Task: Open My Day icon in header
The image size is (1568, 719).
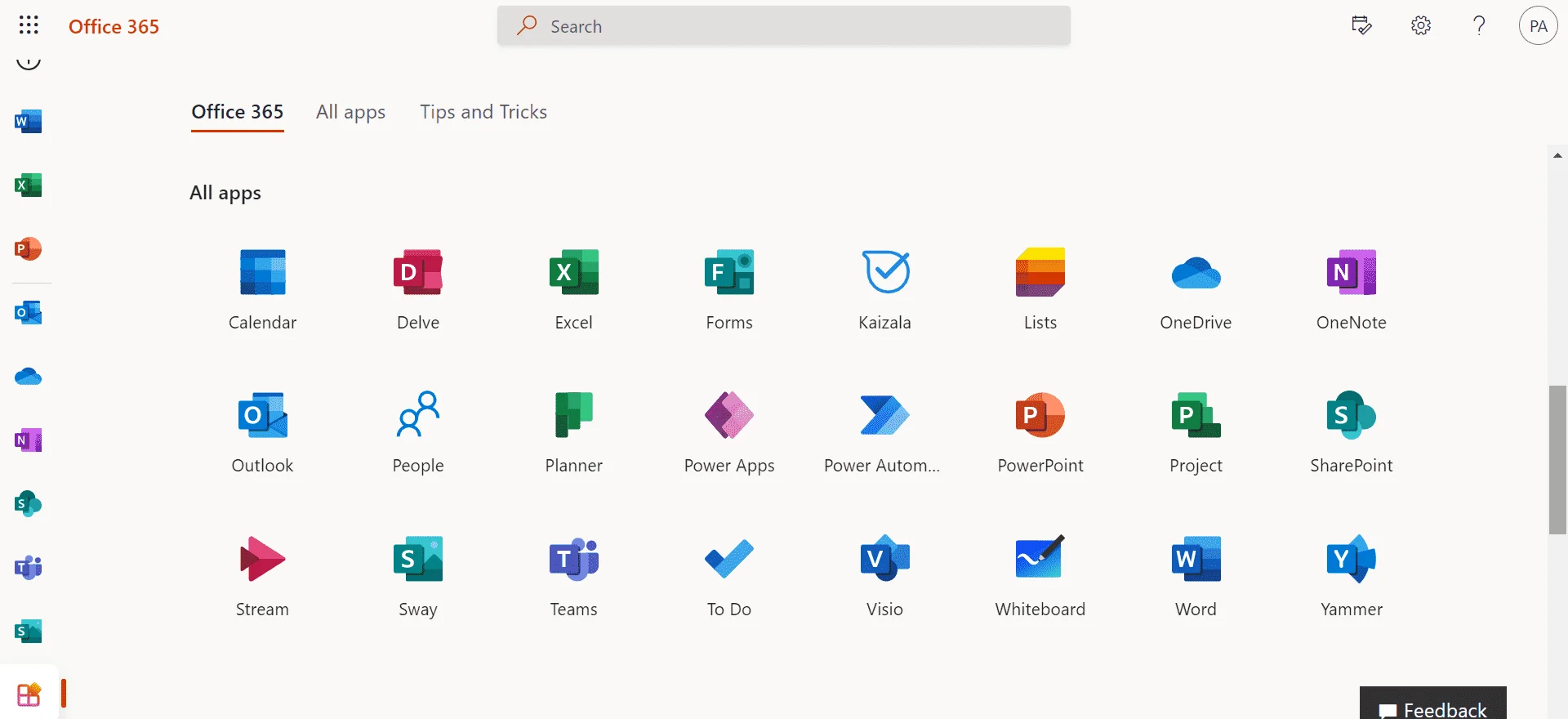Action: pos(1361,26)
